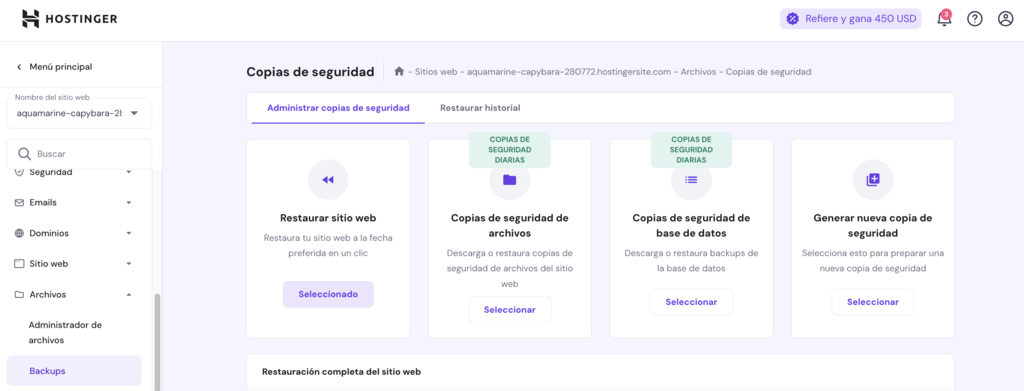
Task: Expand the Sitio web sidebar section
Action: click(129, 264)
